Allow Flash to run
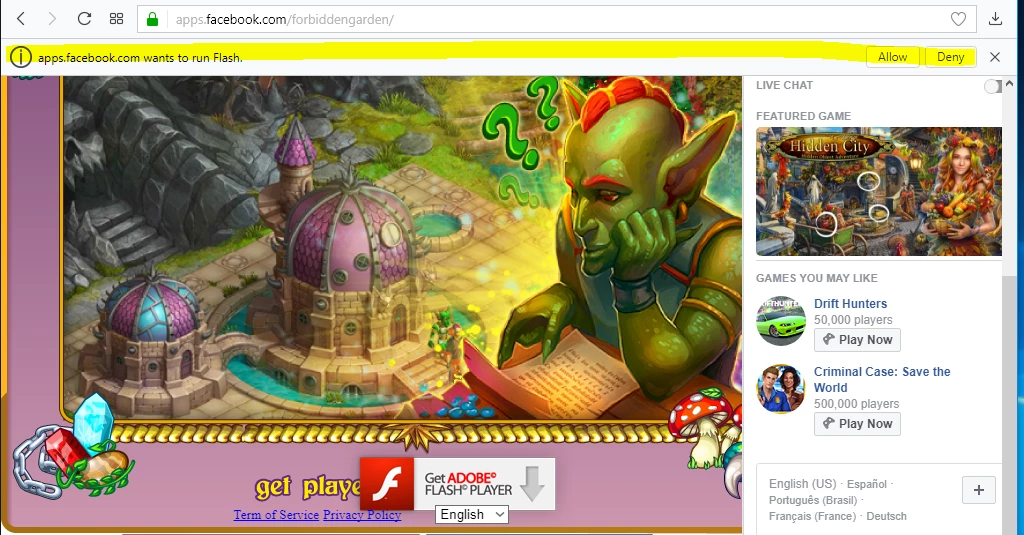Screen dimensions: 1024x535 (x=892, y=57)
